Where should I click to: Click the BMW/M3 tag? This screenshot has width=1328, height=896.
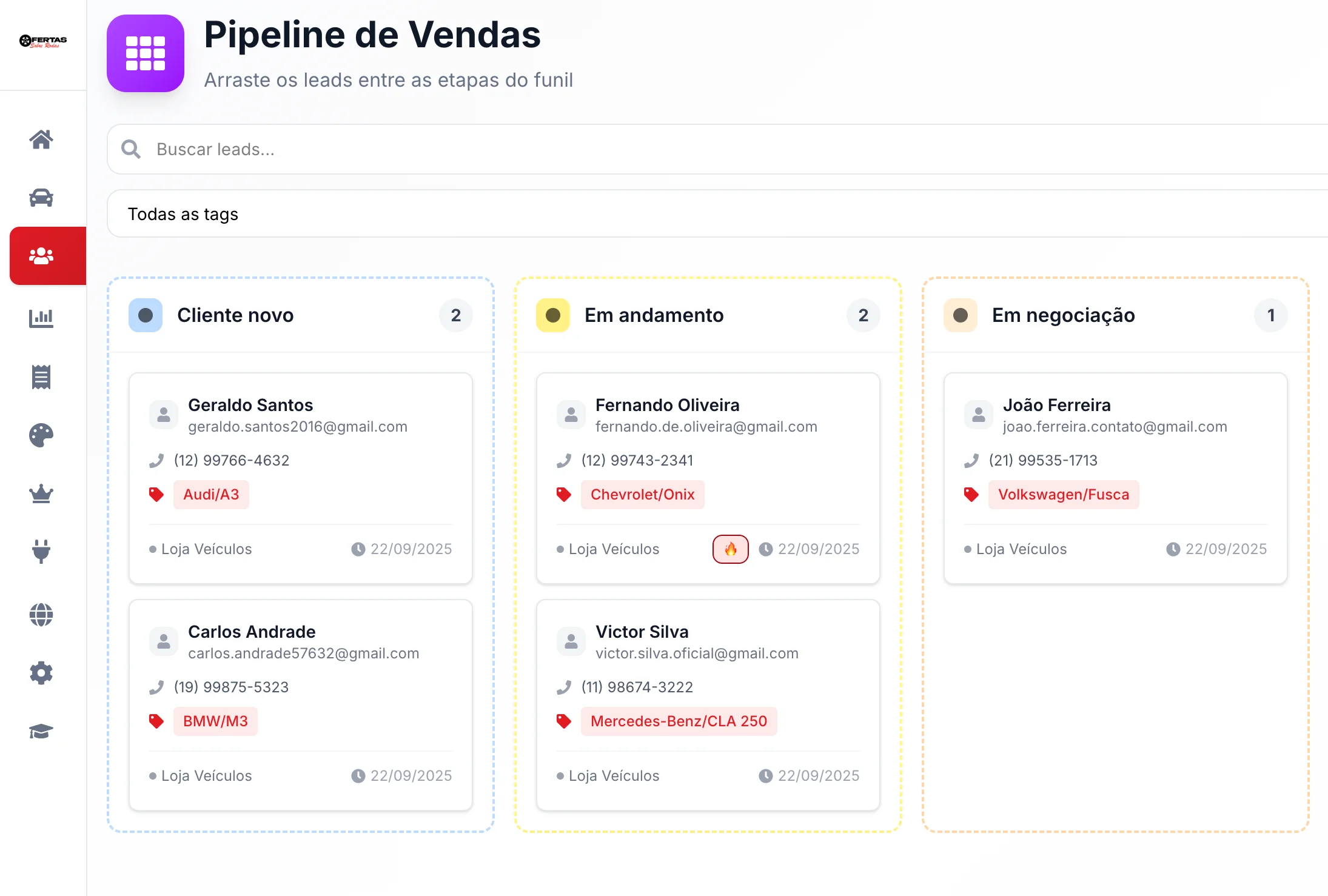tap(215, 721)
